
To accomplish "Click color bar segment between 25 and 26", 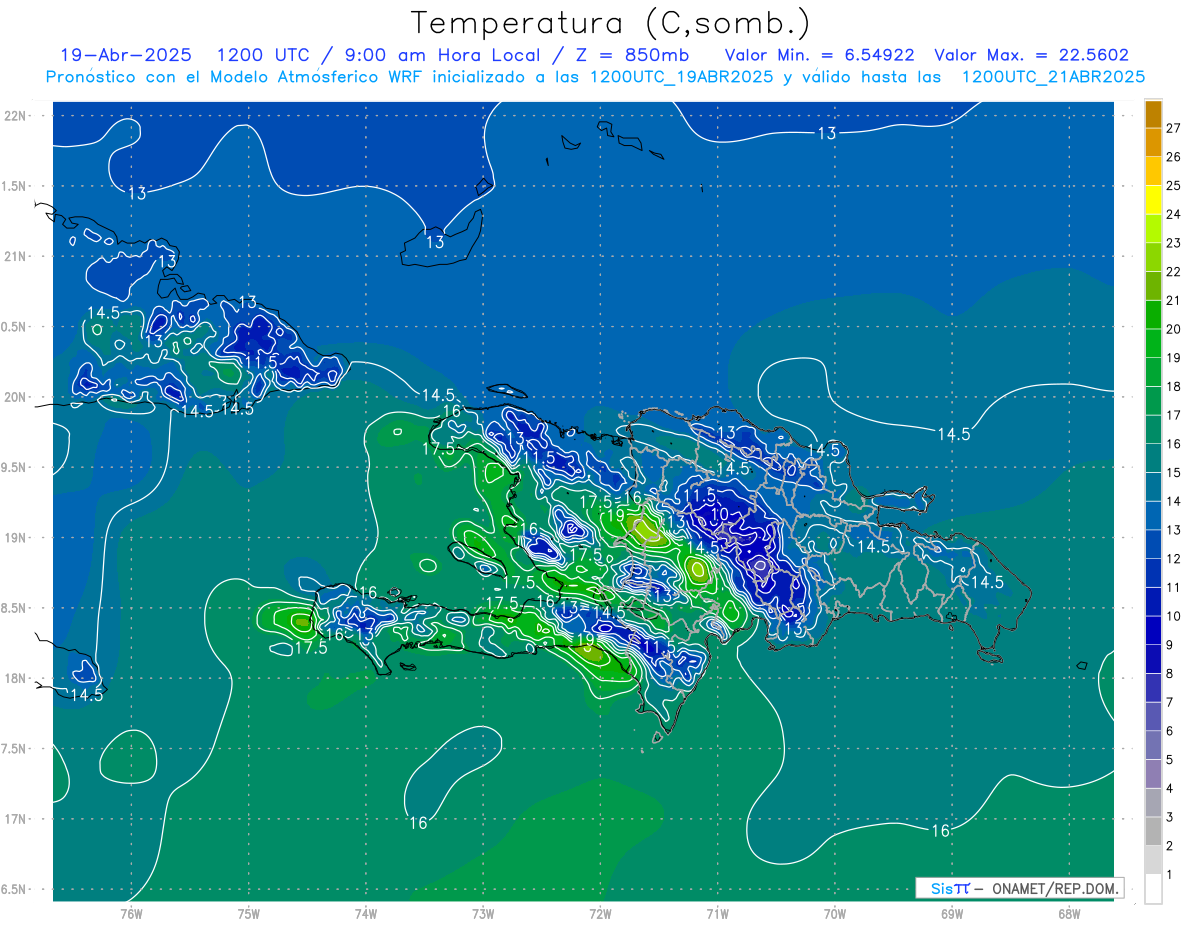I will 1153,171.
